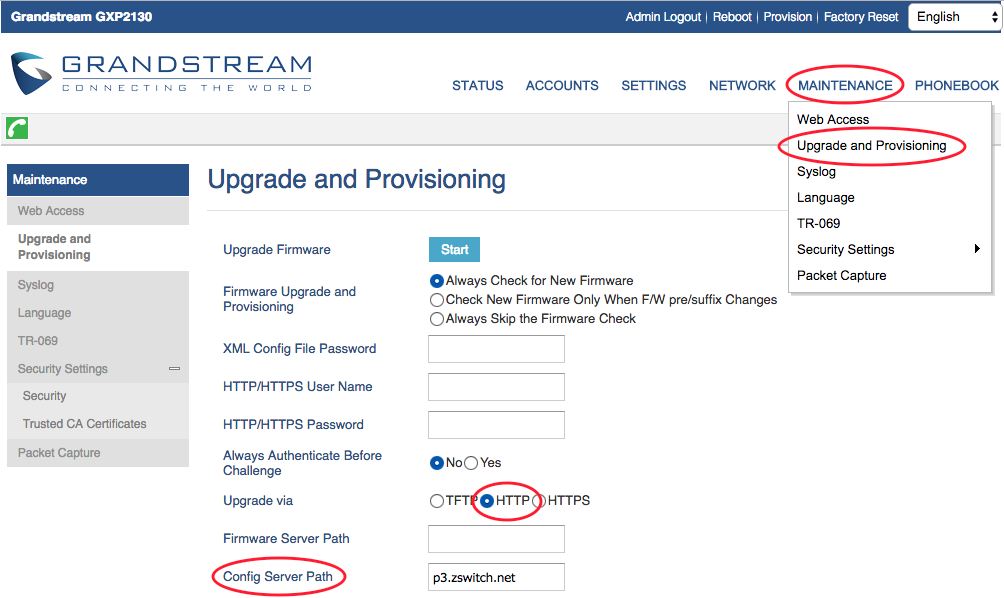Click the Factory Reset link
The height and width of the screenshot is (598, 1004).
click(861, 17)
